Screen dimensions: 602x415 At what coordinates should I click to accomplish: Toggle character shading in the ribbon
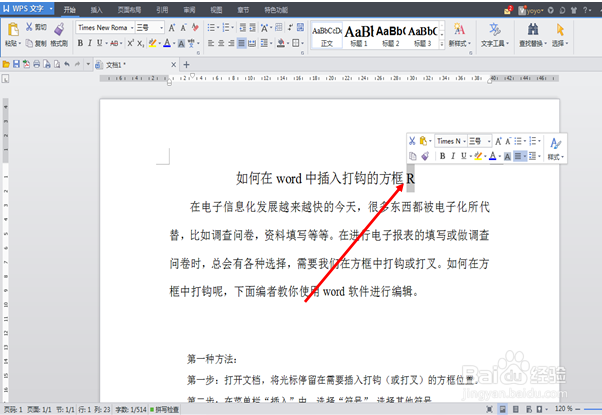[x=181, y=43]
